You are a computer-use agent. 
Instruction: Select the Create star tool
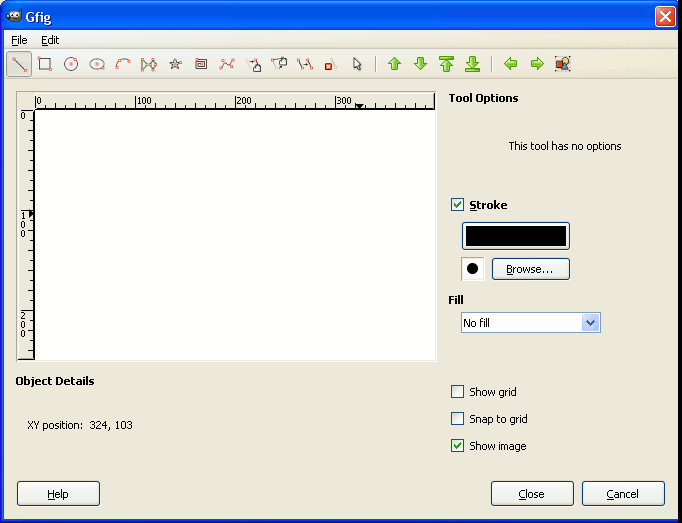pyautogui.click(x=175, y=64)
